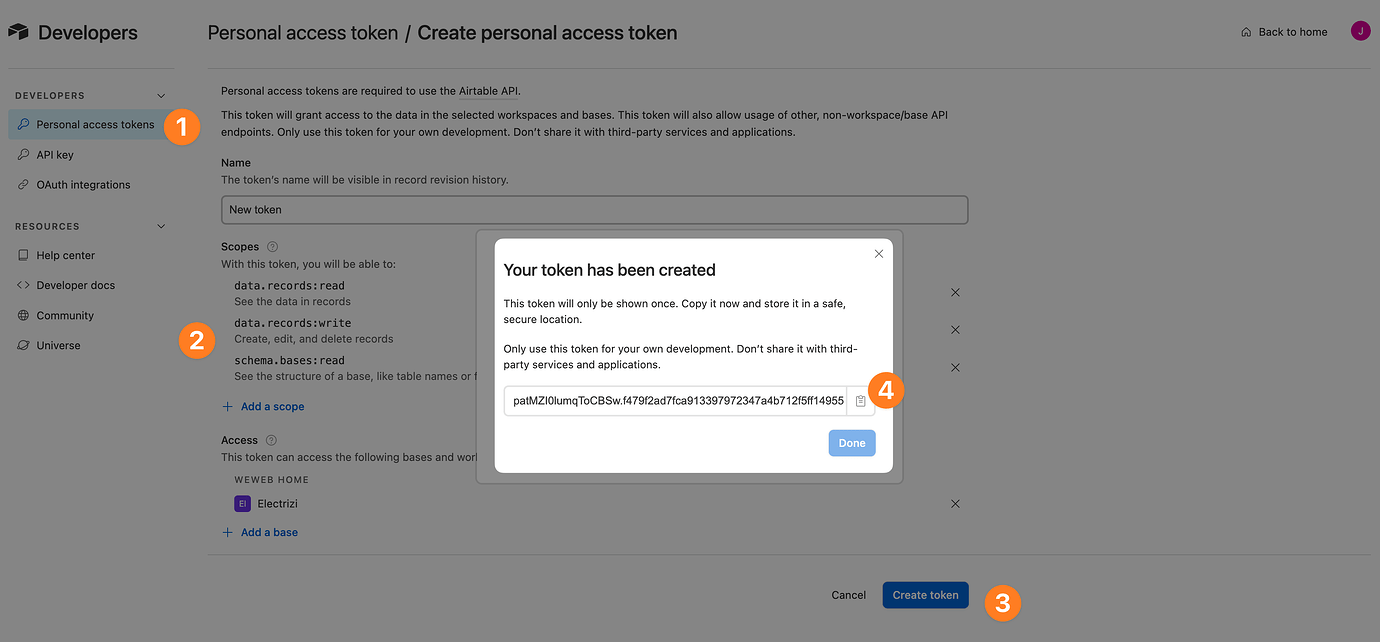1380x642 pixels.
Task: Remove the Electrizi base from access list
Action: [955, 503]
